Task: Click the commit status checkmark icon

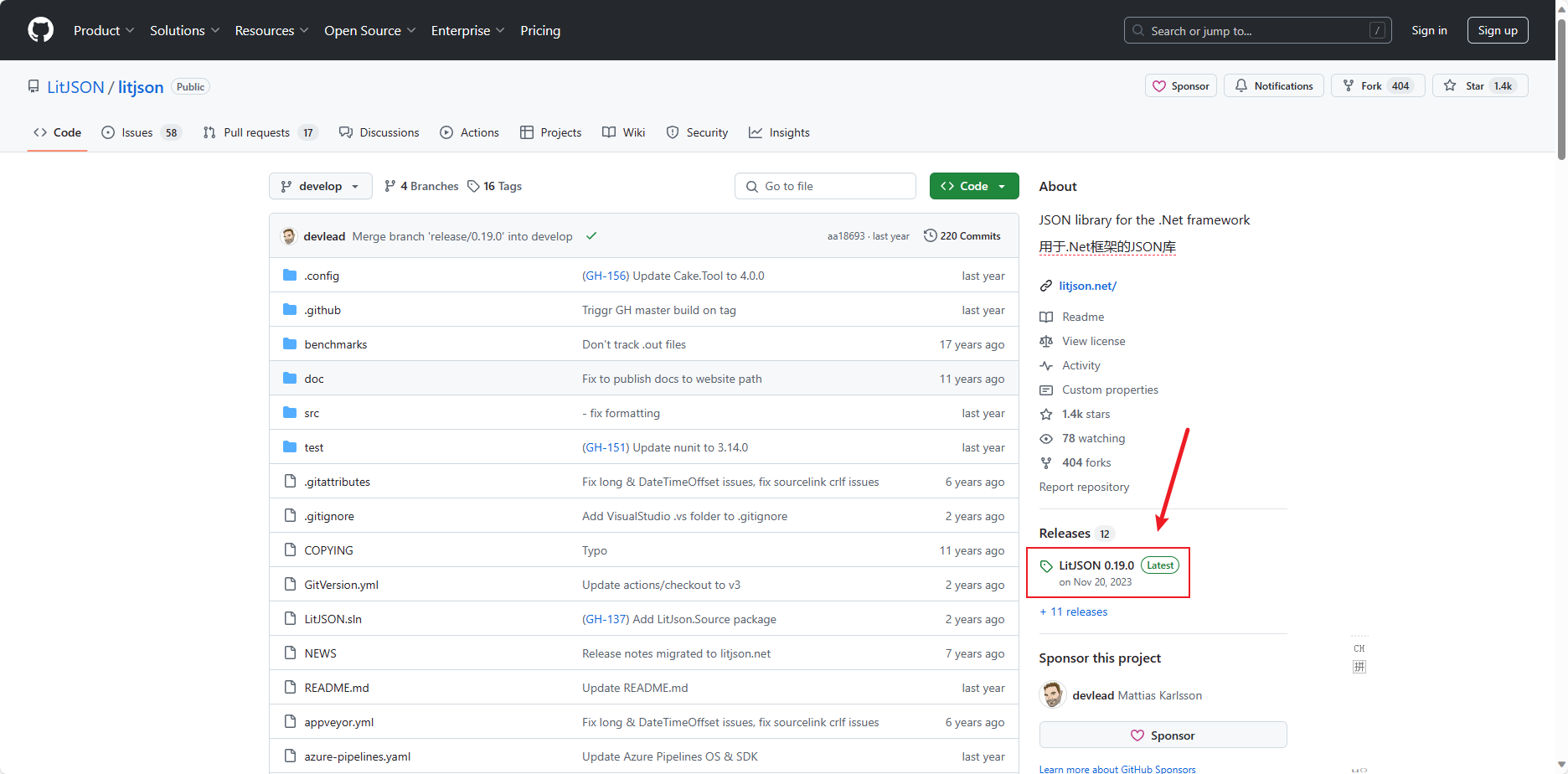Action: (x=591, y=236)
